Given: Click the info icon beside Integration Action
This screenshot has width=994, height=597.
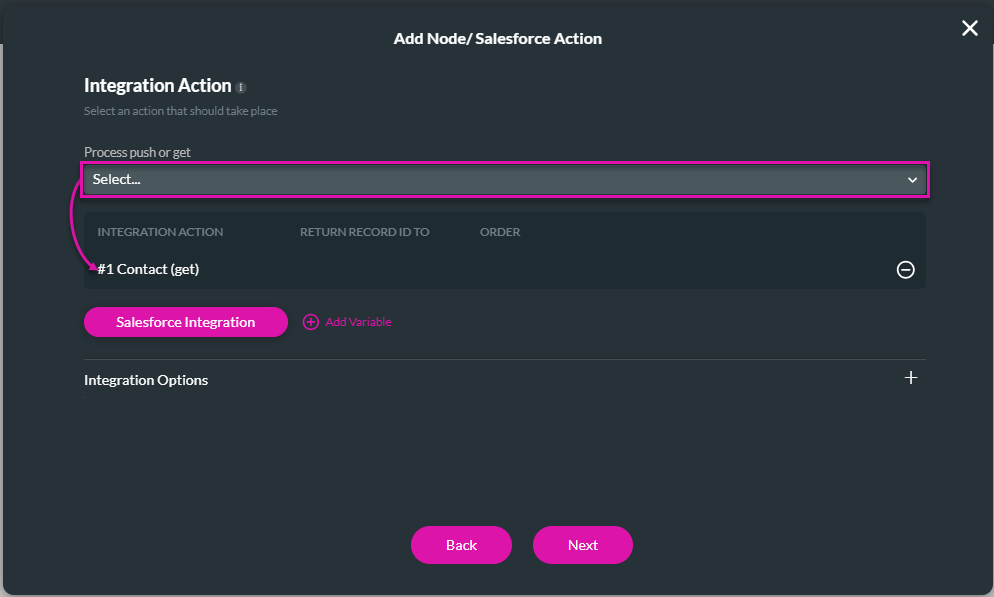Looking at the screenshot, I should pos(240,87).
